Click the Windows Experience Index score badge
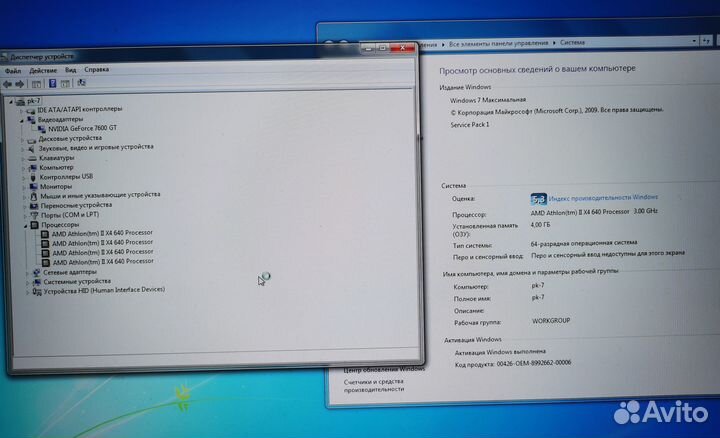This screenshot has height=438, width=720. (538, 198)
